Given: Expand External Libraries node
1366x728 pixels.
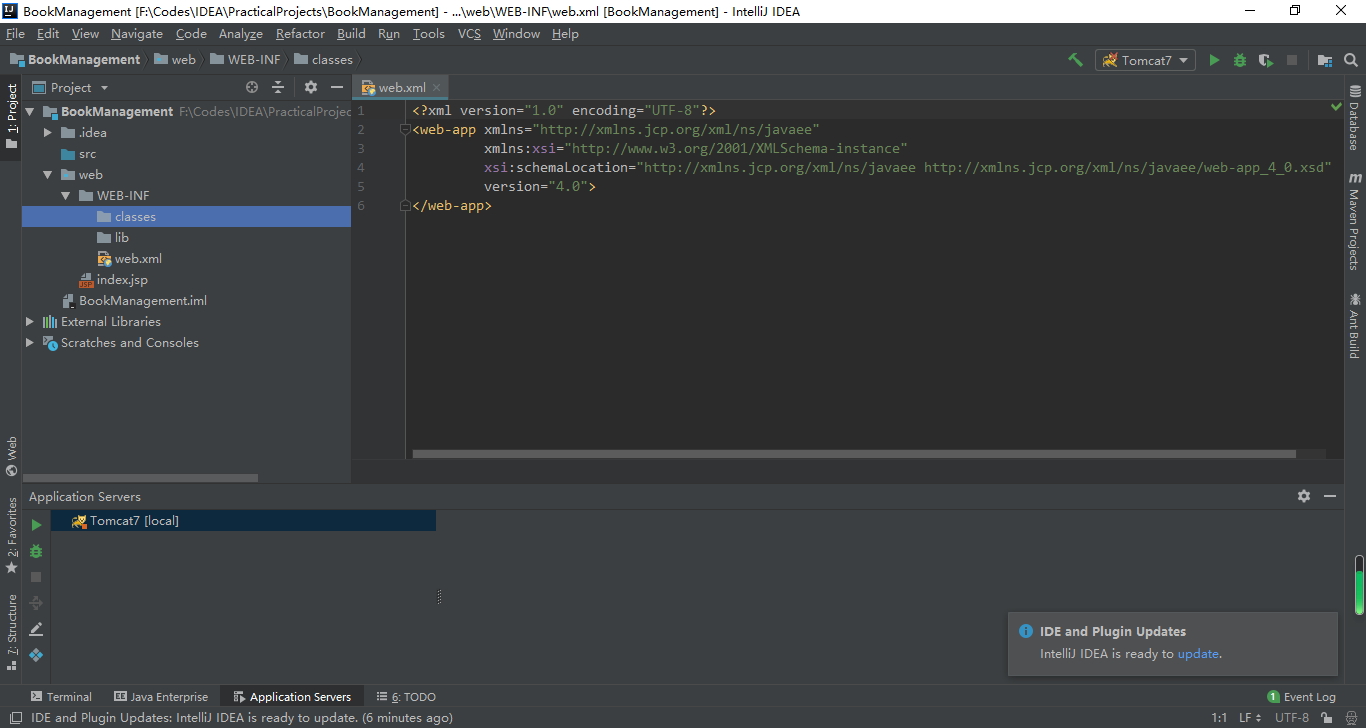Looking at the screenshot, I should point(29,322).
